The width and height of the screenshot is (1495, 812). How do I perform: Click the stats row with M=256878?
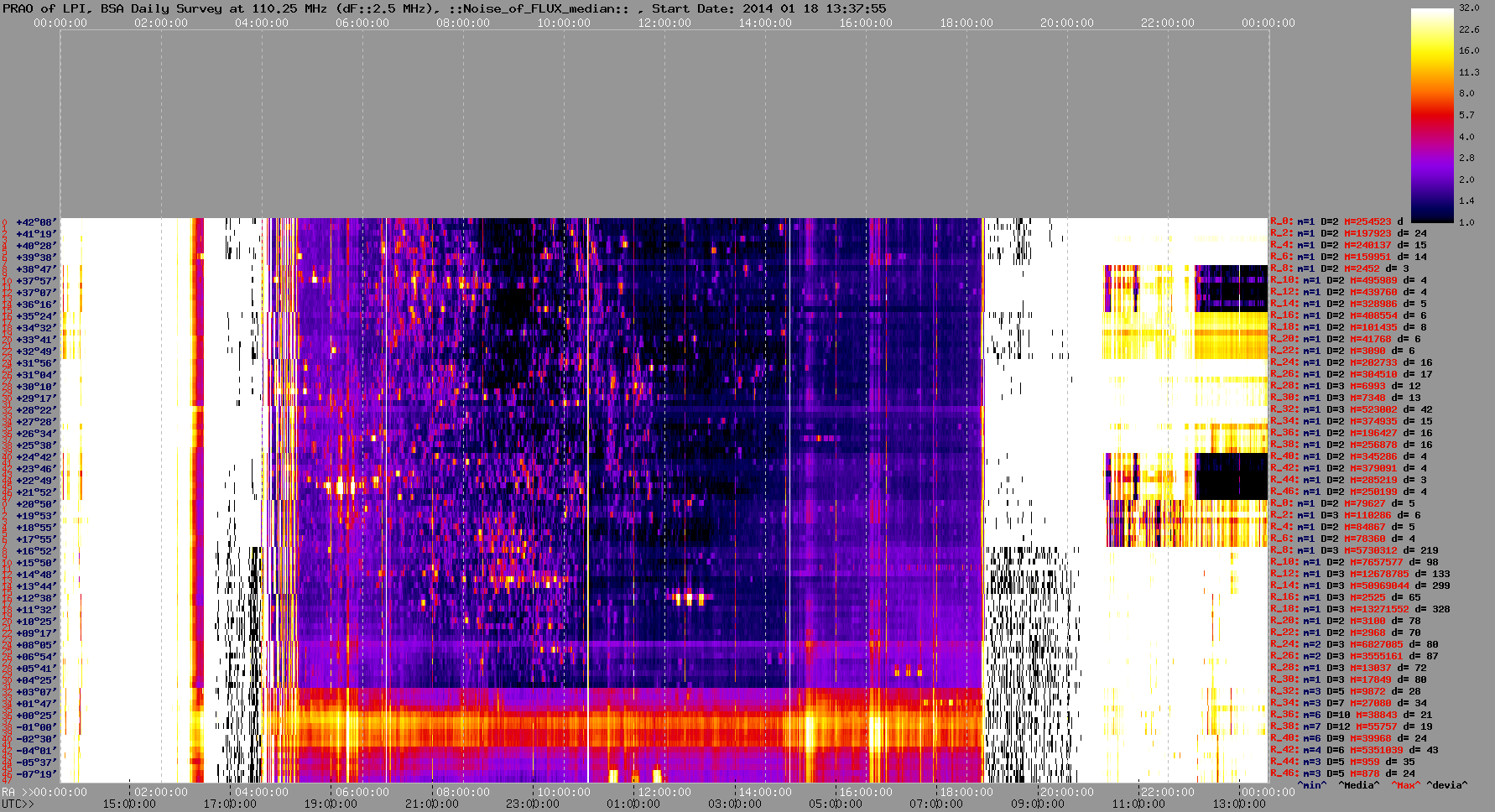[1352, 445]
